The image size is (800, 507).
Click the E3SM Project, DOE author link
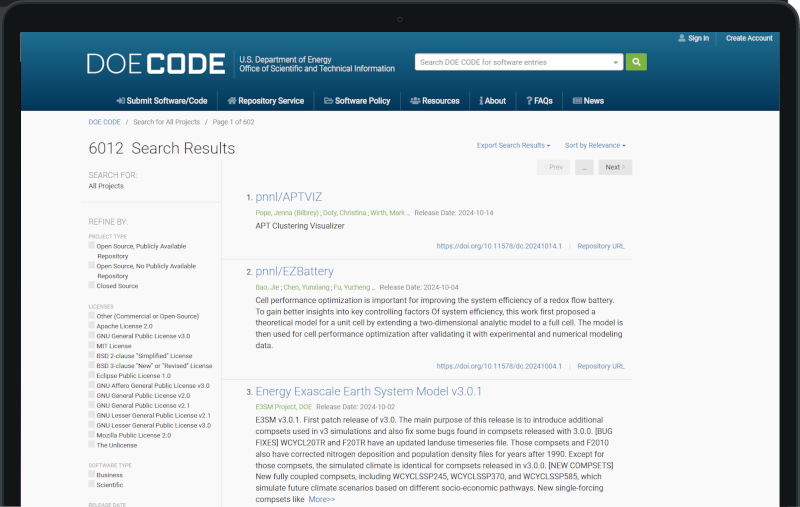coord(284,407)
